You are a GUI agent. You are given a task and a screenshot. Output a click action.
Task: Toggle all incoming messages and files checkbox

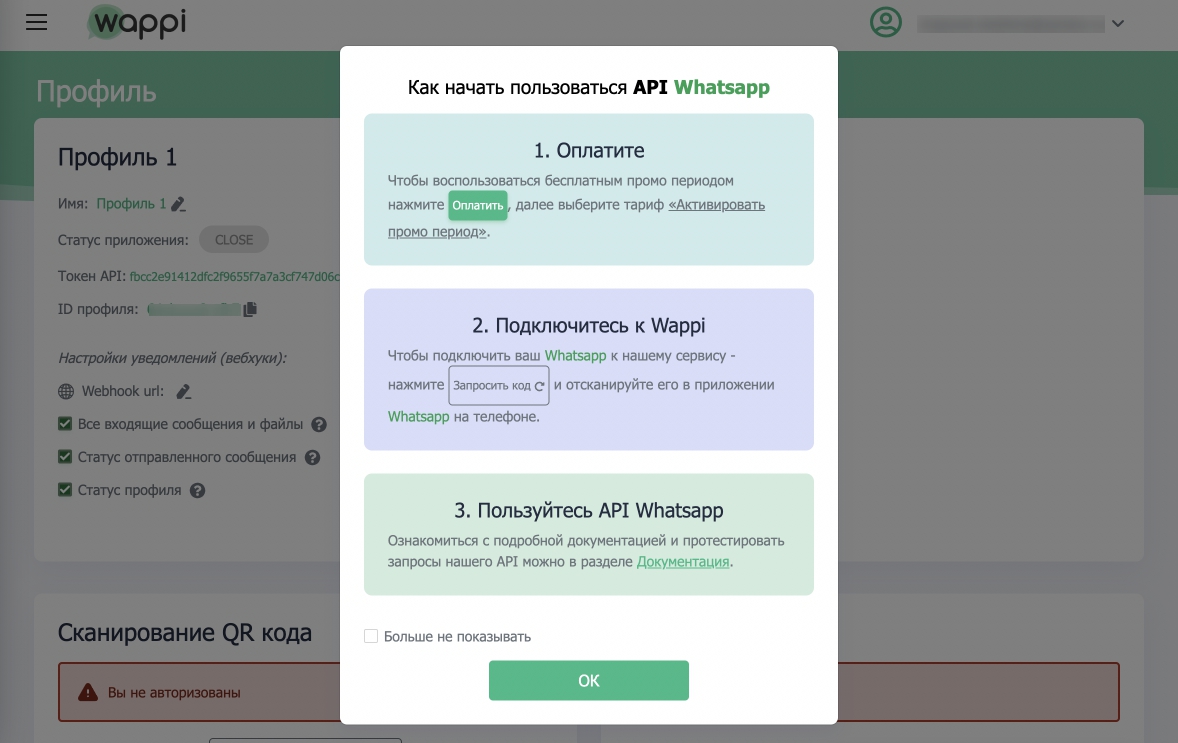point(65,424)
